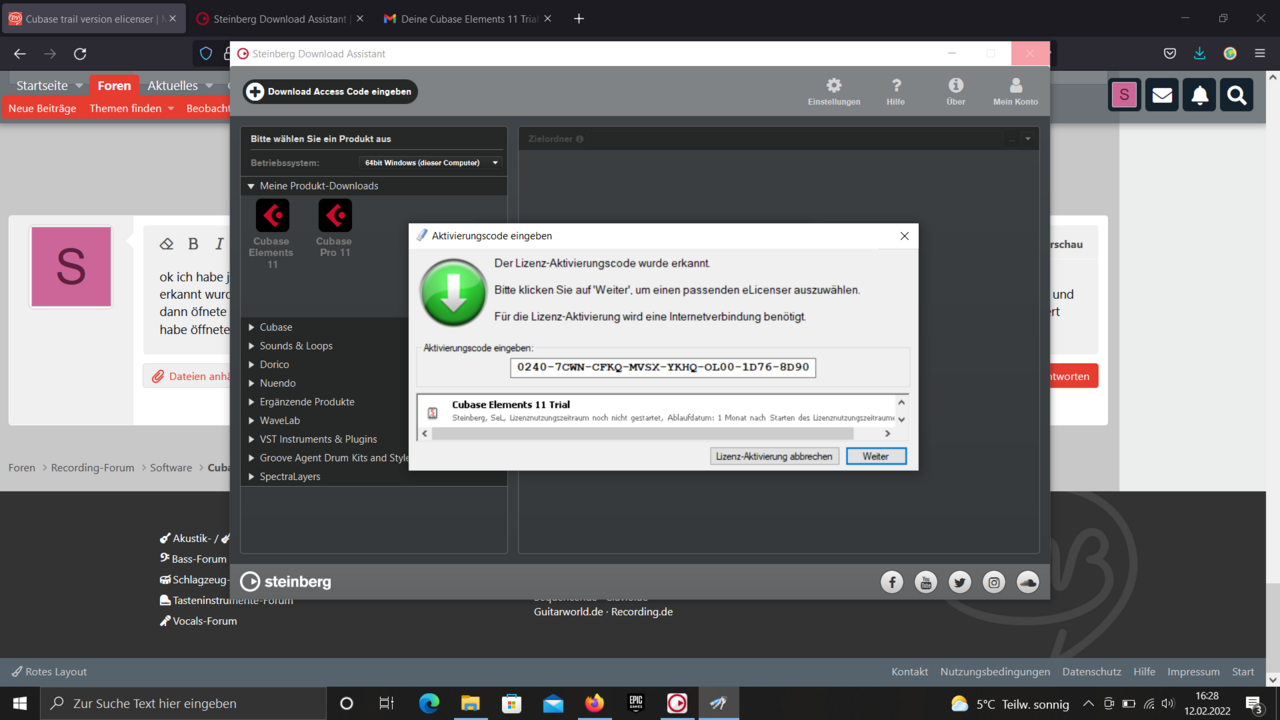Image resolution: width=1280 pixels, height=720 pixels.
Task: Close the Aktivierungscode eingeben dialog
Action: click(x=904, y=236)
